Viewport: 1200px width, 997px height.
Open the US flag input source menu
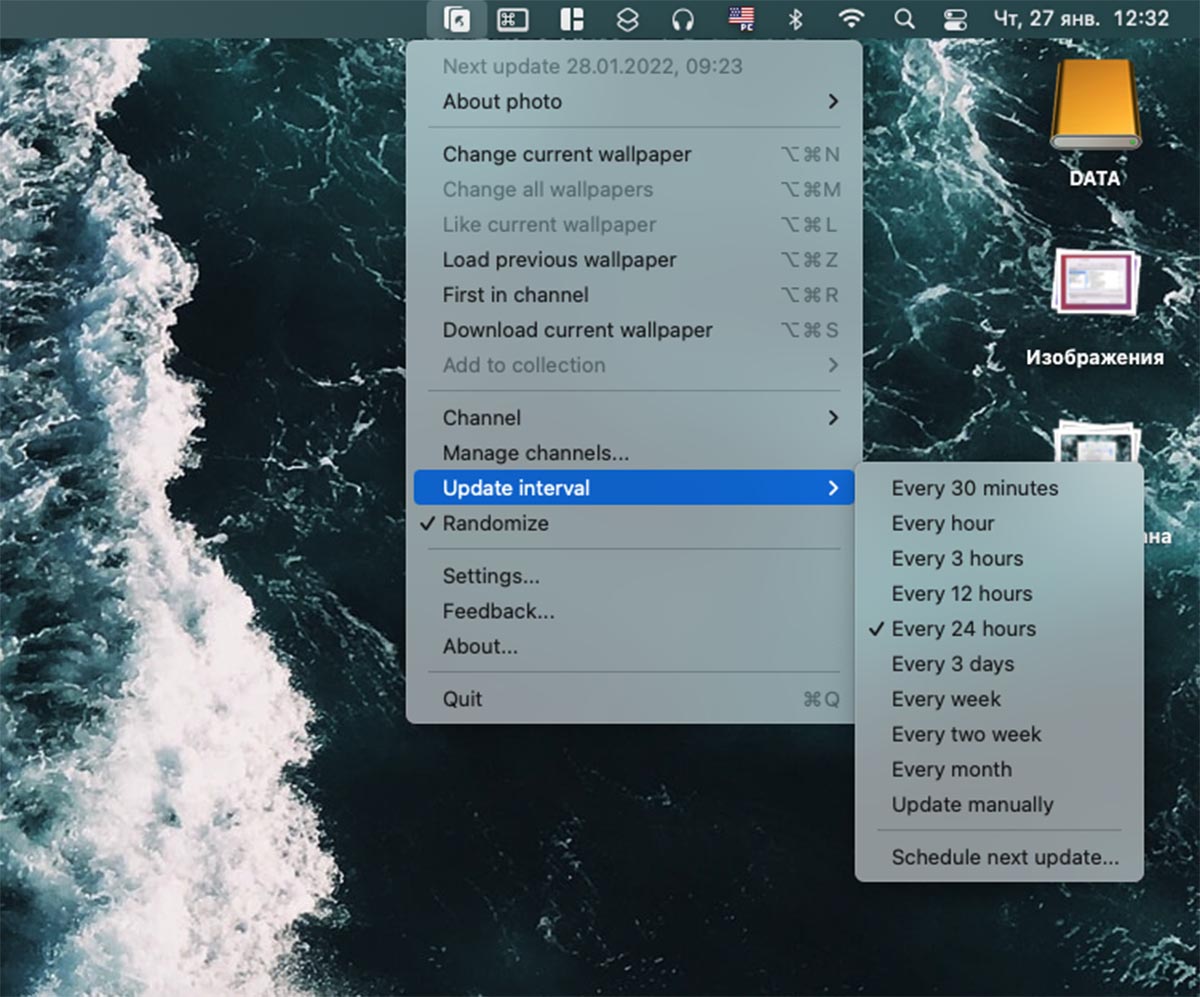tap(741, 19)
